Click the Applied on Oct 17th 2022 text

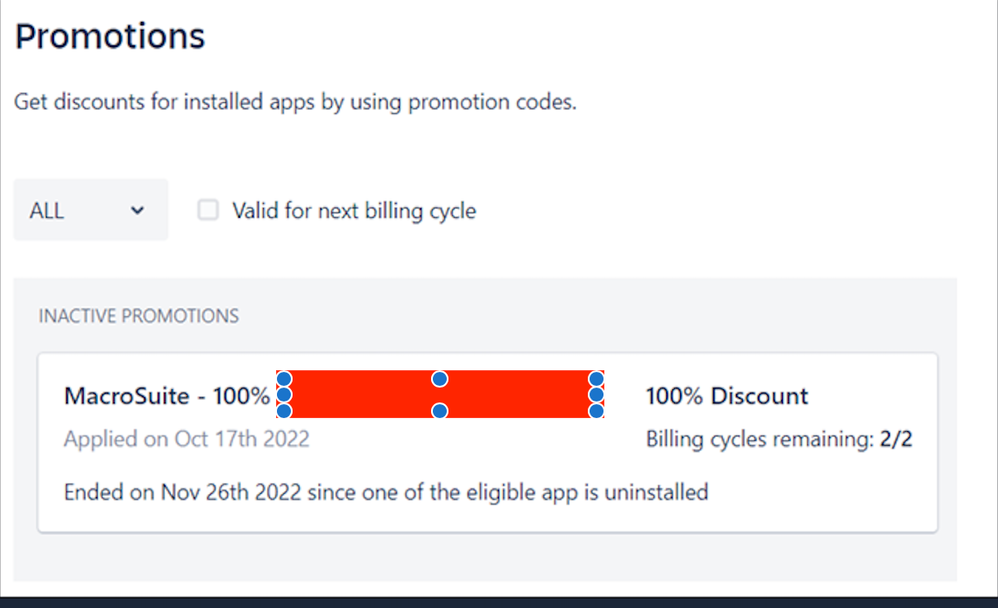pos(186,439)
